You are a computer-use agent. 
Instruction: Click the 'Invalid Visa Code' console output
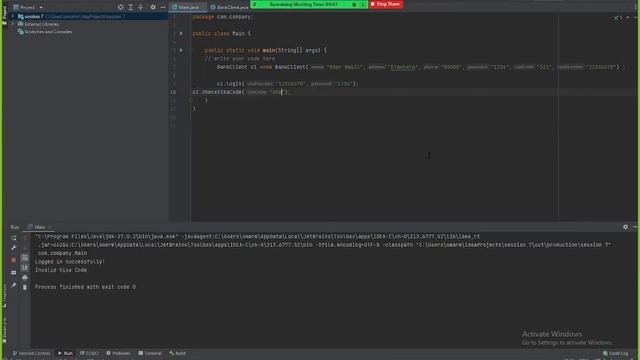[x=61, y=270]
